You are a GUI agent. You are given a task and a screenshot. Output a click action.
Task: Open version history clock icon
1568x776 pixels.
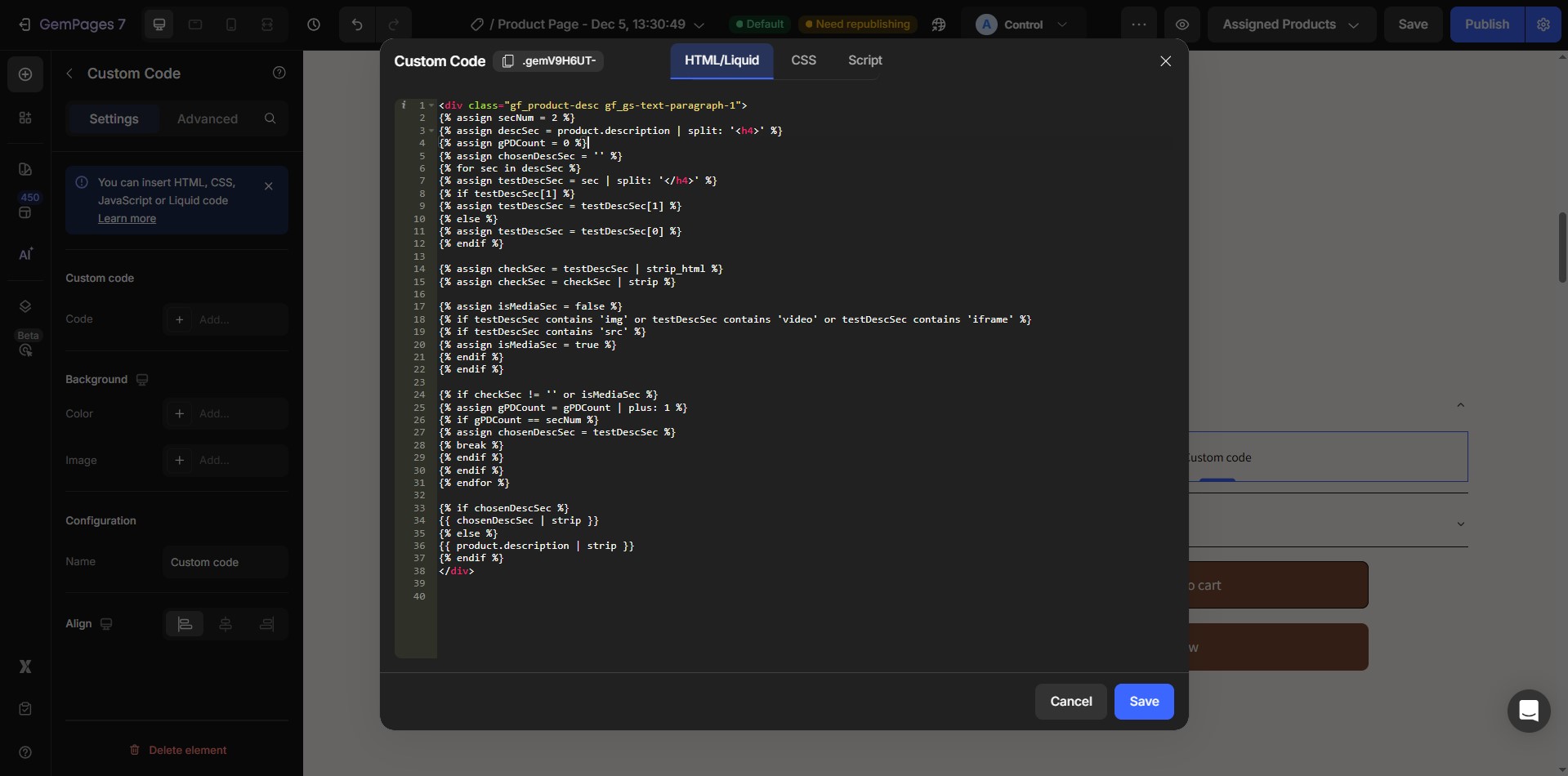click(314, 25)
